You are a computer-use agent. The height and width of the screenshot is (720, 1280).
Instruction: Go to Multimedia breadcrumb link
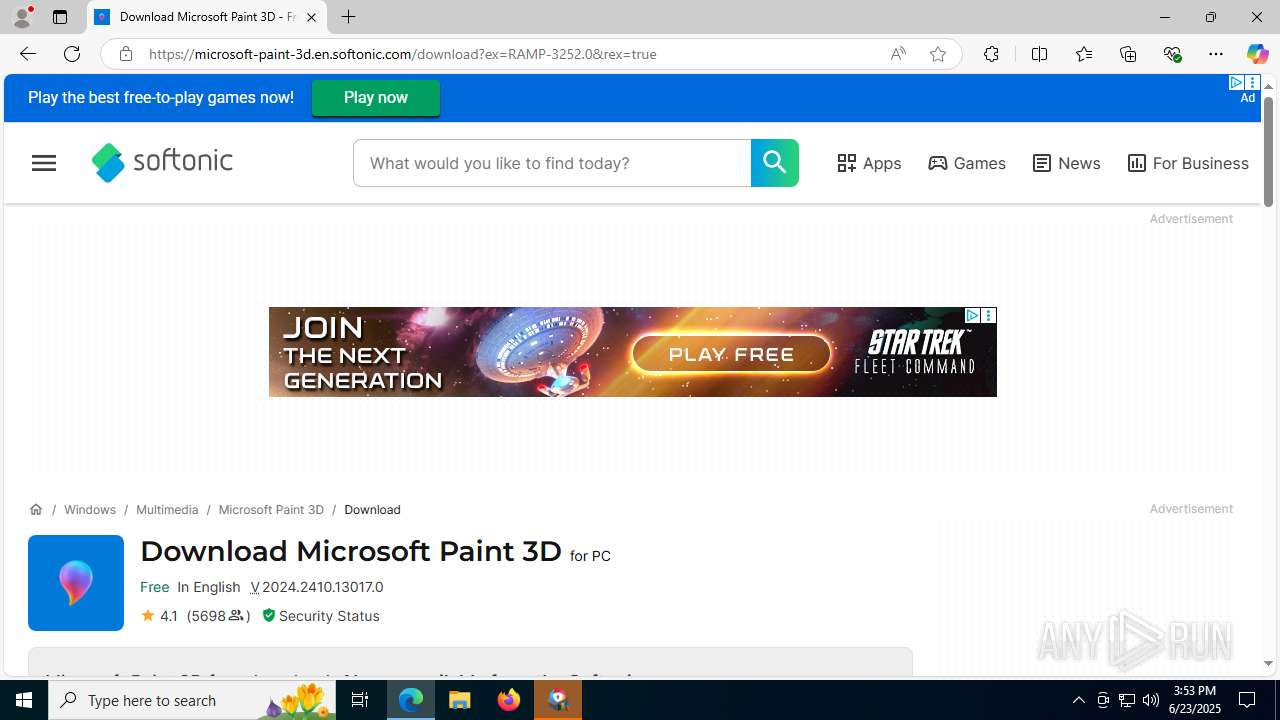167,509
